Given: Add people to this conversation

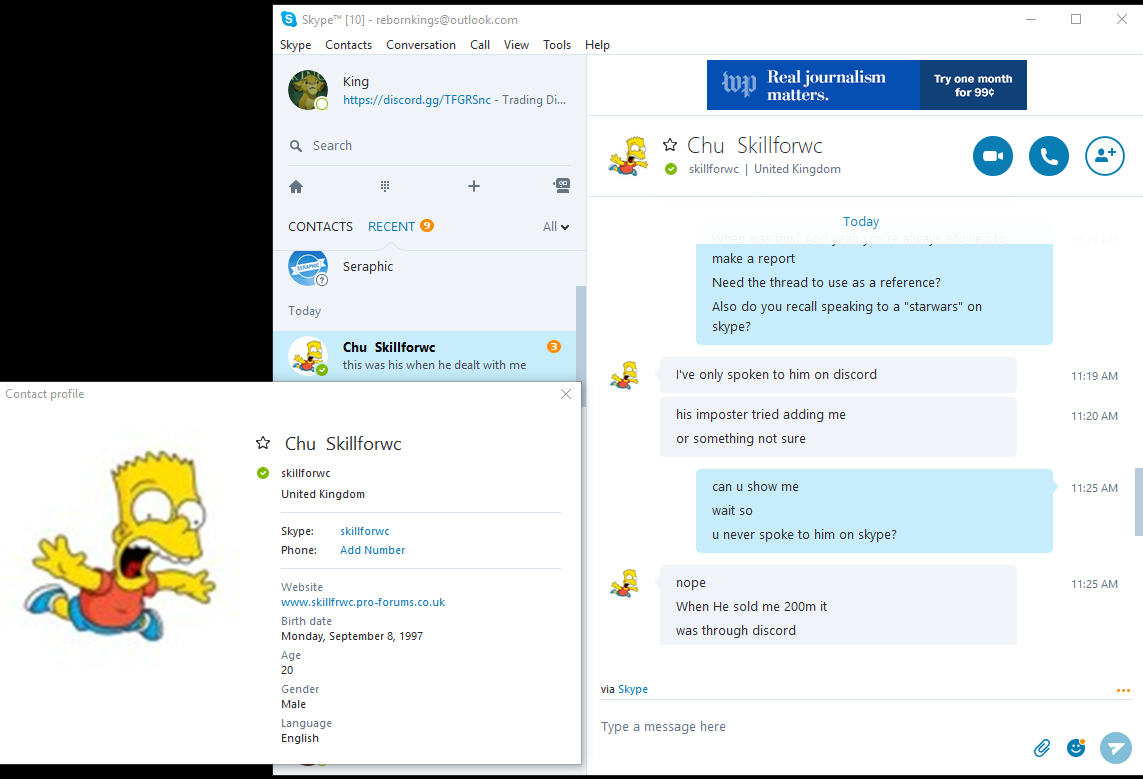Looking at the screenshot, I should coord(1104,156).
